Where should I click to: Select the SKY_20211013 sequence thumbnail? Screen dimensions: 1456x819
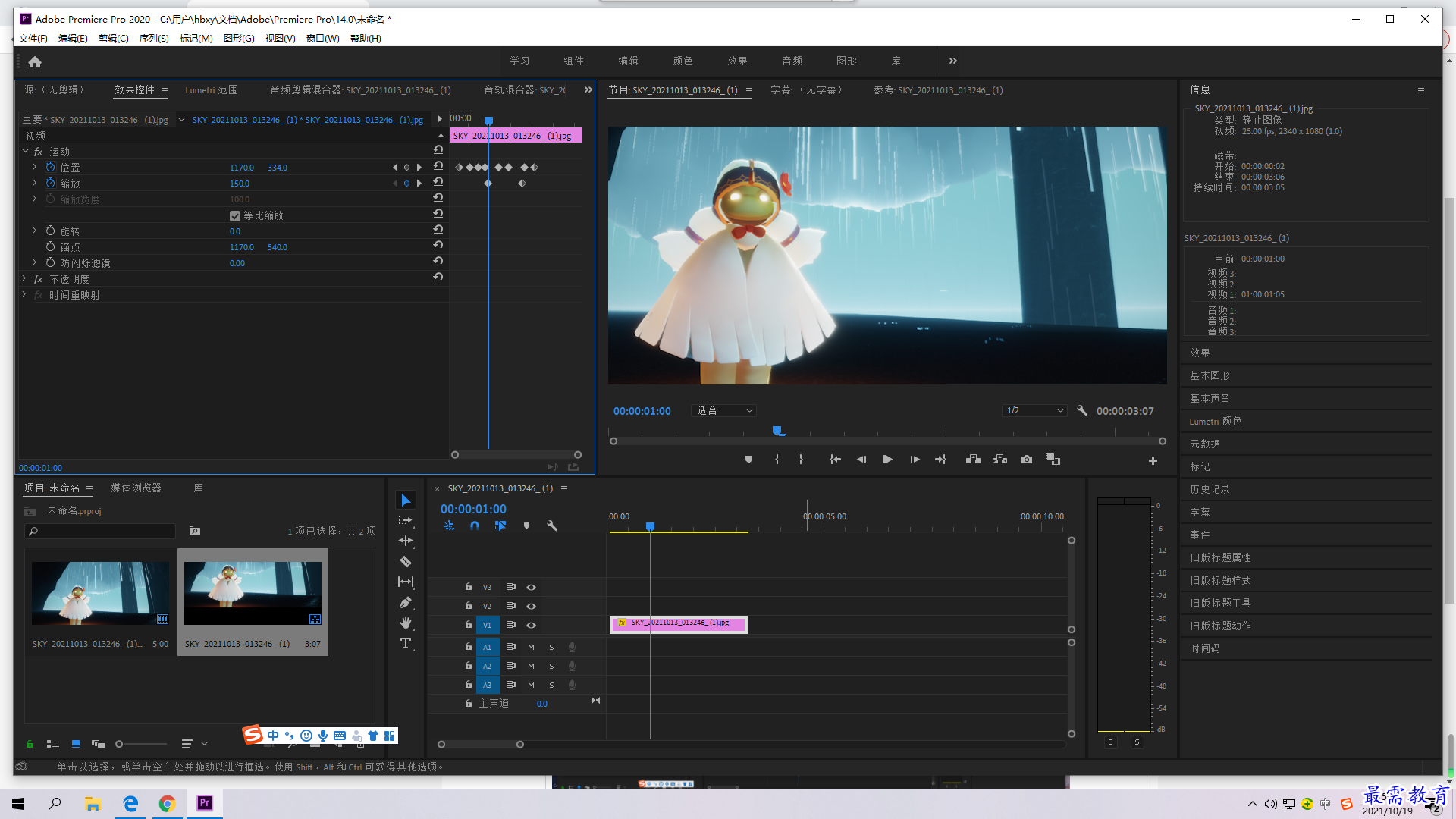[253, 593]
